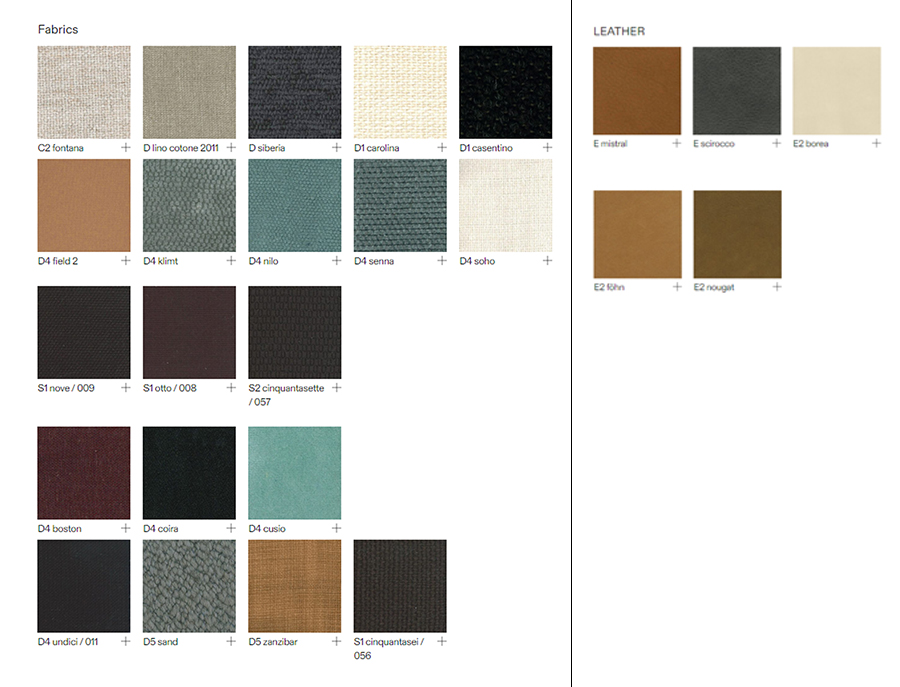Click the plus icon next to C2 fontana
The width and height of the screenshot is (900, 687).
click(126, 147)
